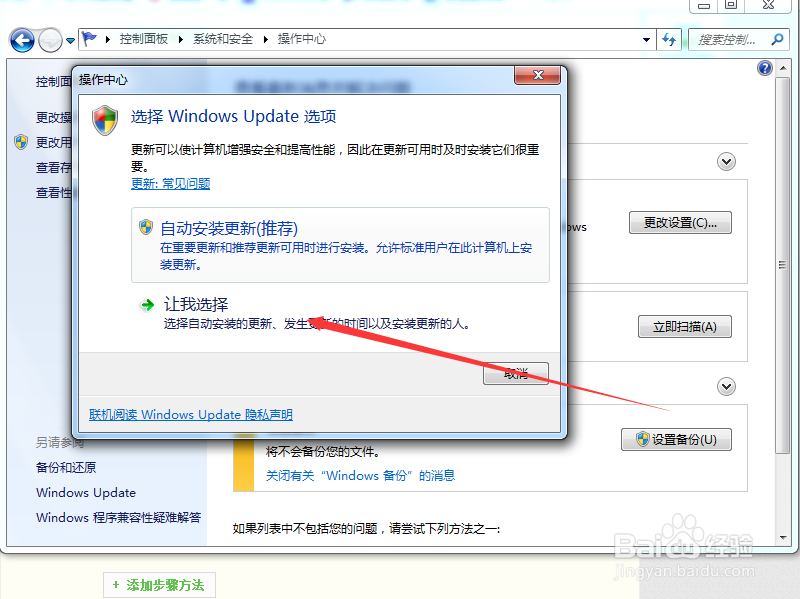Viewport: 800px width, 599px height.
Task: Click the shield icon beside 自动安装更新(推荐)
Action: 147,227
